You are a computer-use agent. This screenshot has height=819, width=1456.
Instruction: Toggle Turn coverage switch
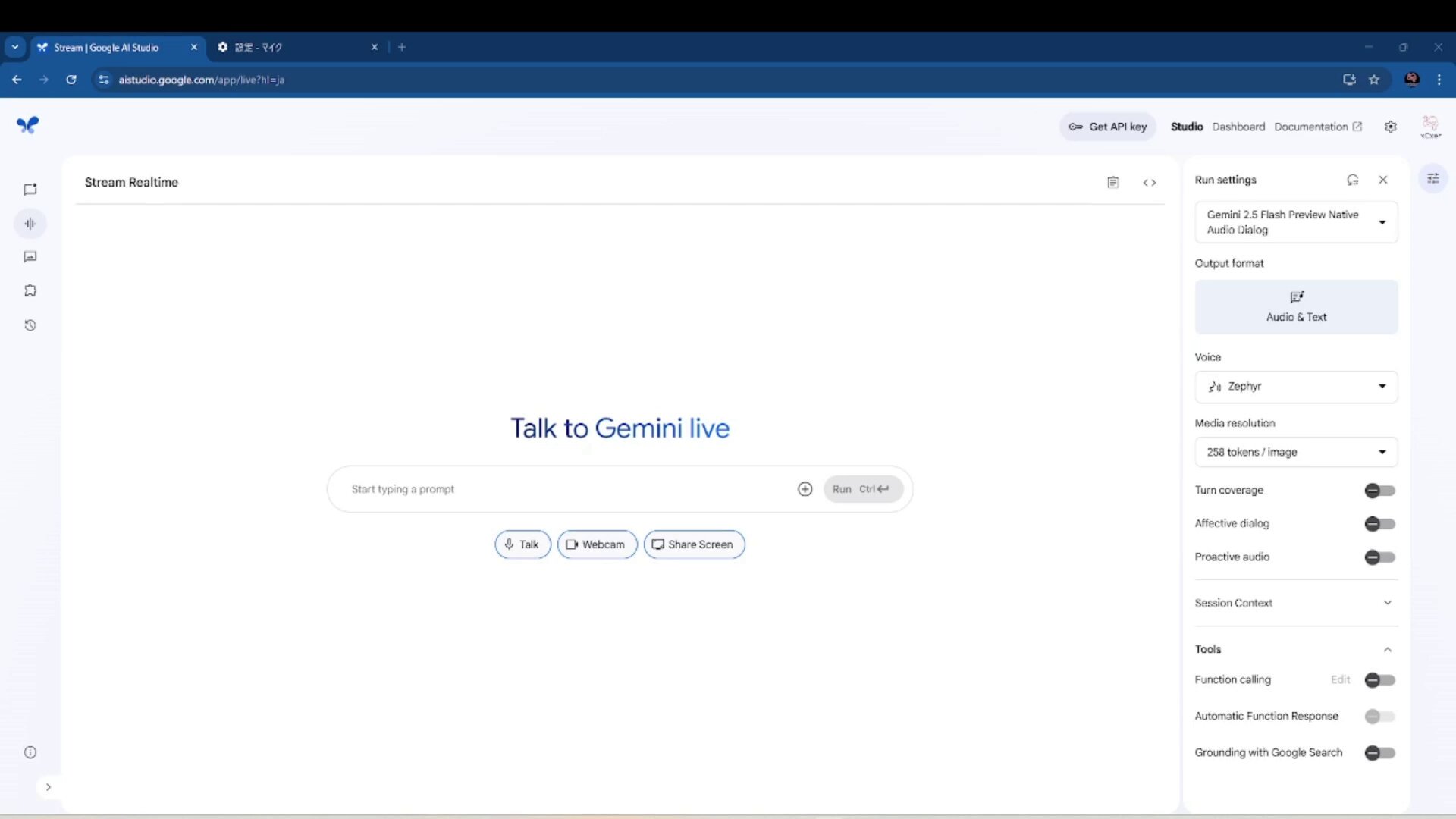point(1379,491)
